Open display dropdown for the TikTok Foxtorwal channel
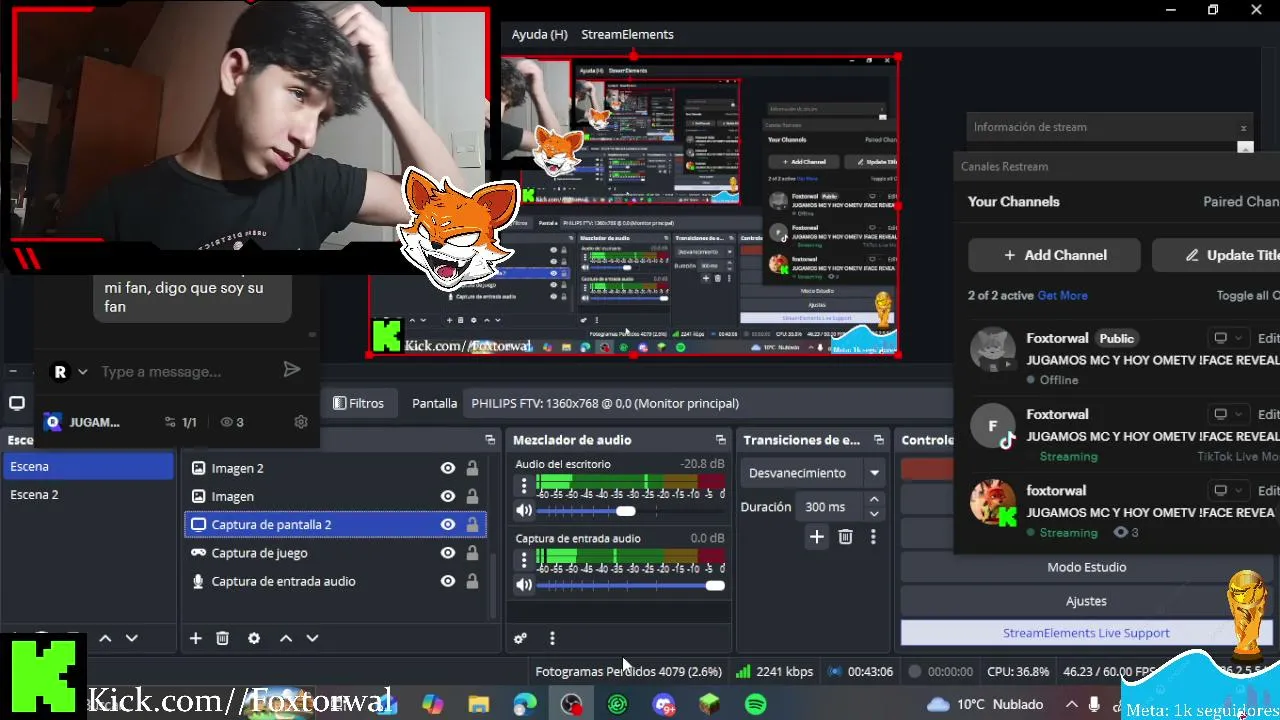The height and width of the screenshot is (720, 1280). [1227, 414]
